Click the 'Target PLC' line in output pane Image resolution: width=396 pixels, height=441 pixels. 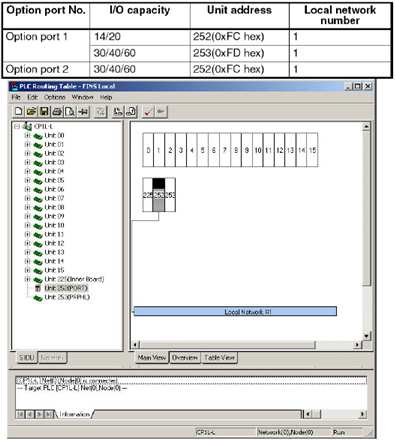pyautogui.click(x=71, y=388)
